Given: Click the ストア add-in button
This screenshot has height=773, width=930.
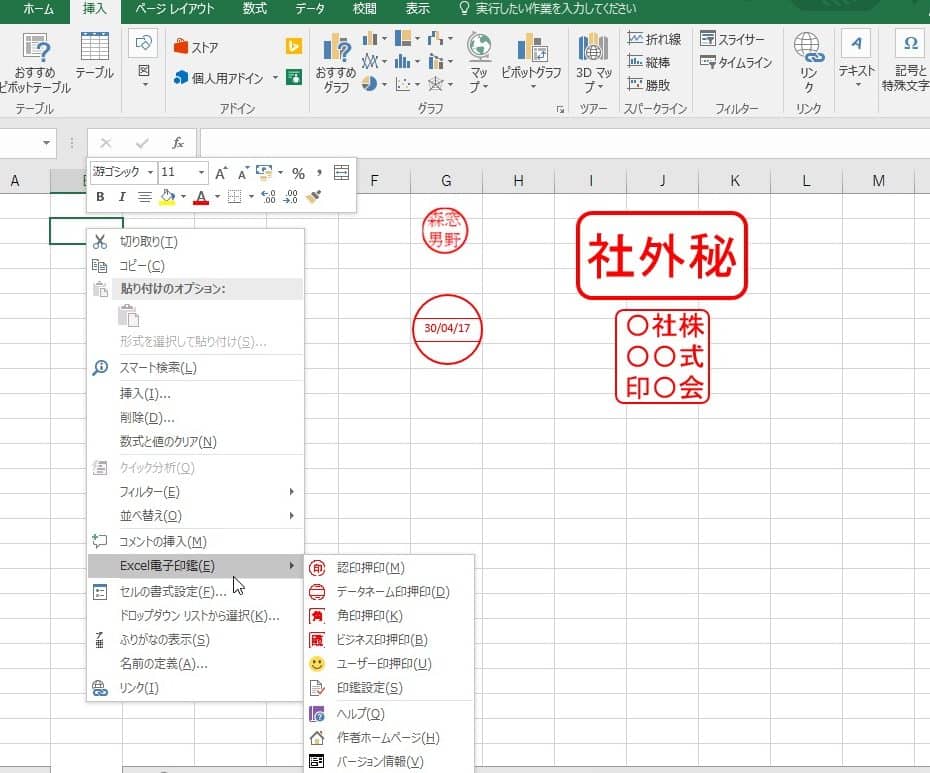Looking at the screenshot, I should 196,47.
